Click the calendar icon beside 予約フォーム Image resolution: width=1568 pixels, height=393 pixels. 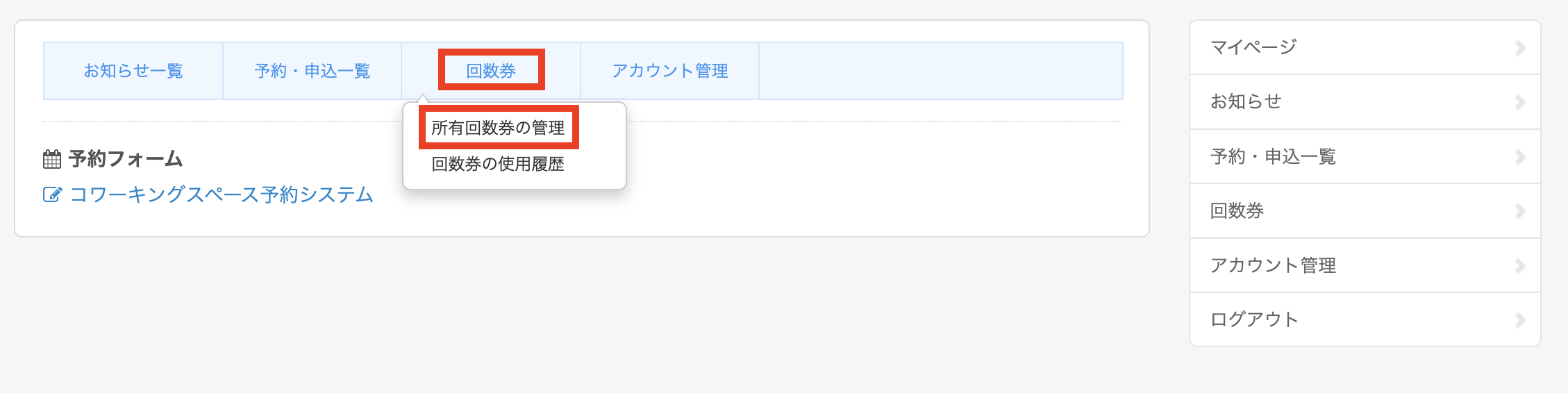click(52, 160)
